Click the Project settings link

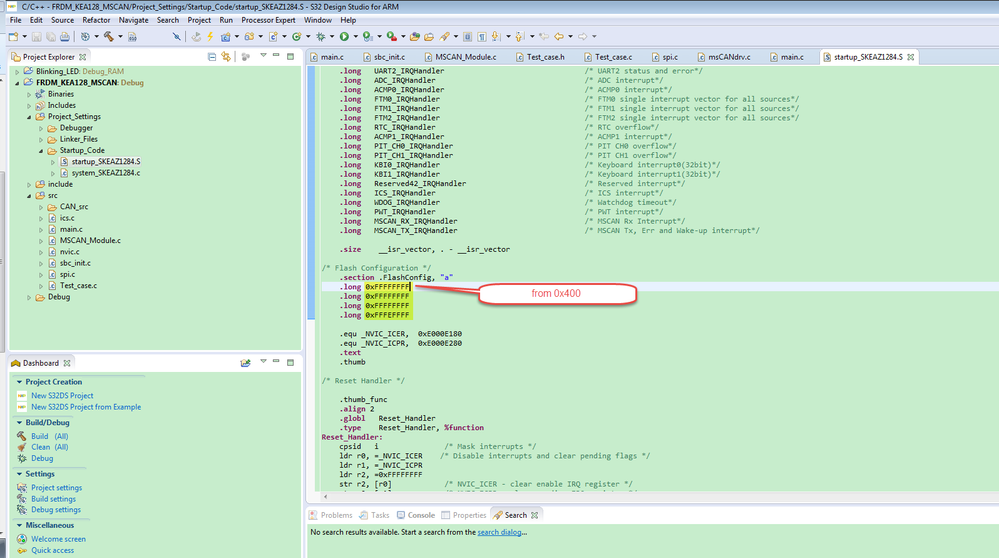click(57, 488)
